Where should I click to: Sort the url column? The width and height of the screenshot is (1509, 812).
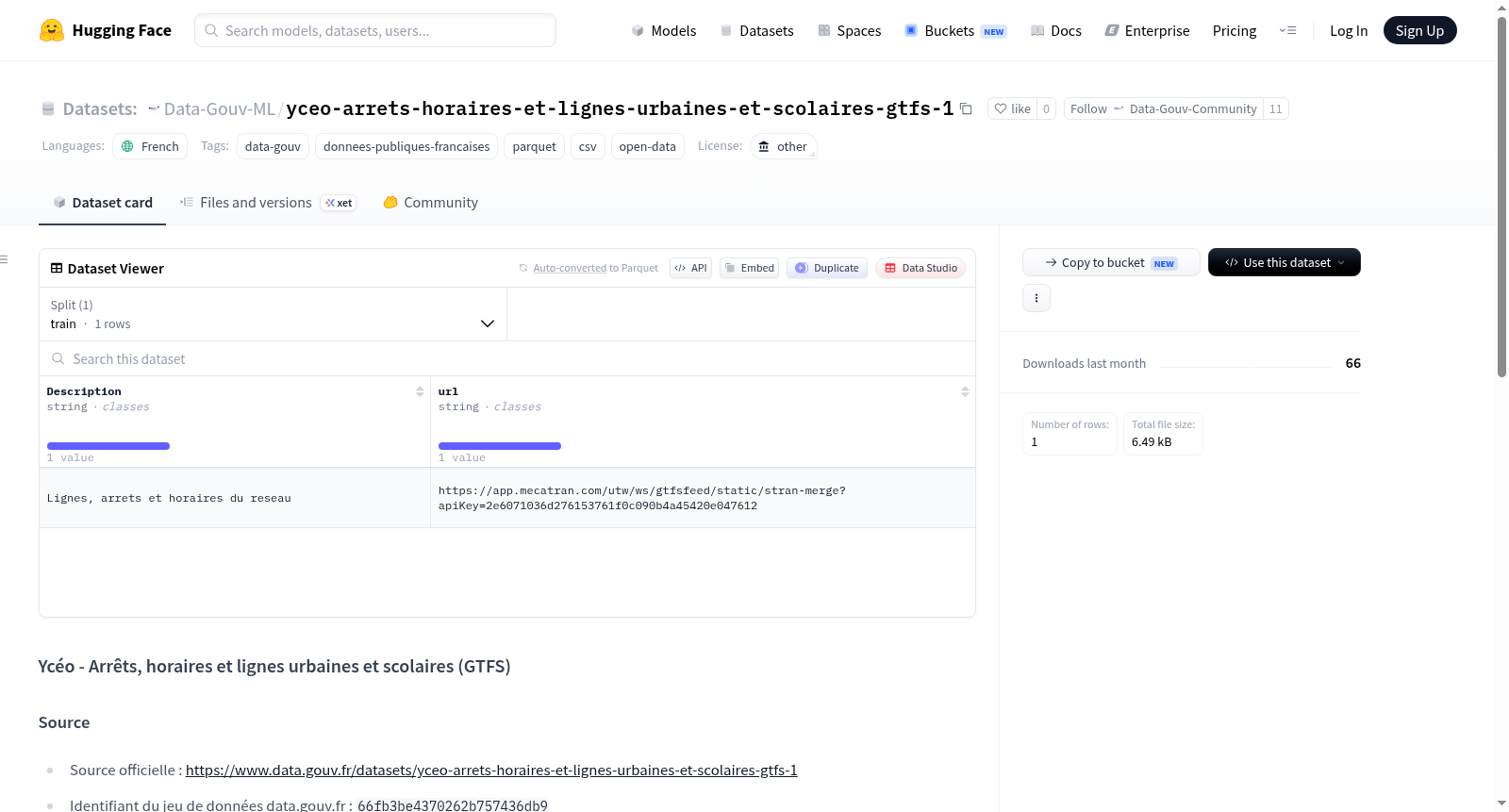coord(965,391)
